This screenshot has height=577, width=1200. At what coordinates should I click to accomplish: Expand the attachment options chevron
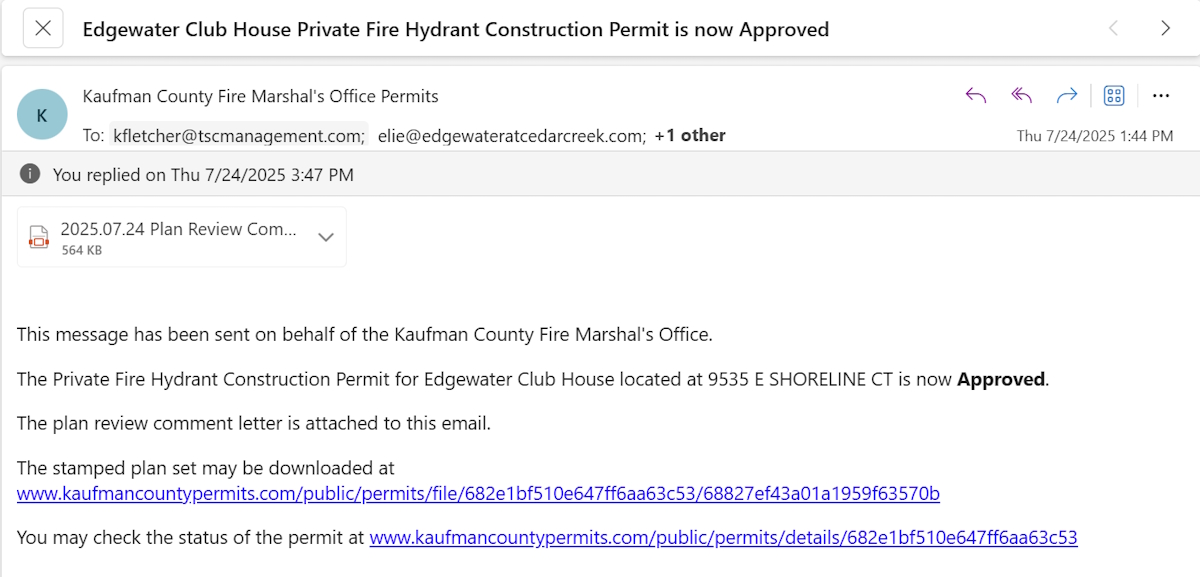tap(325, 237)
